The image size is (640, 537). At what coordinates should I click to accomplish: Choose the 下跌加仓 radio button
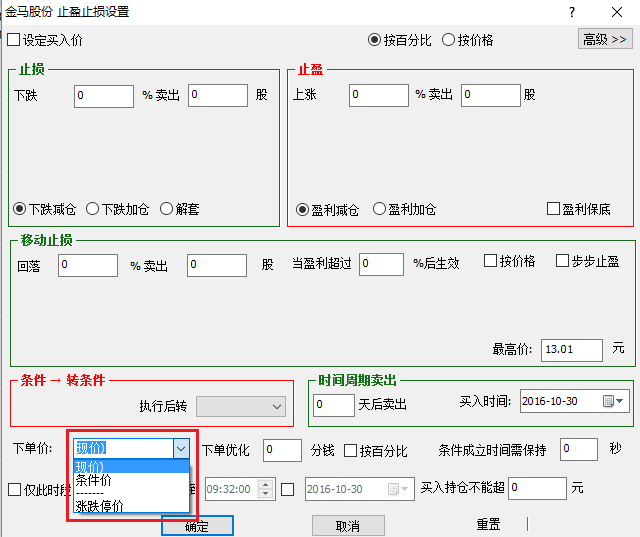click(x=93, y=209)
